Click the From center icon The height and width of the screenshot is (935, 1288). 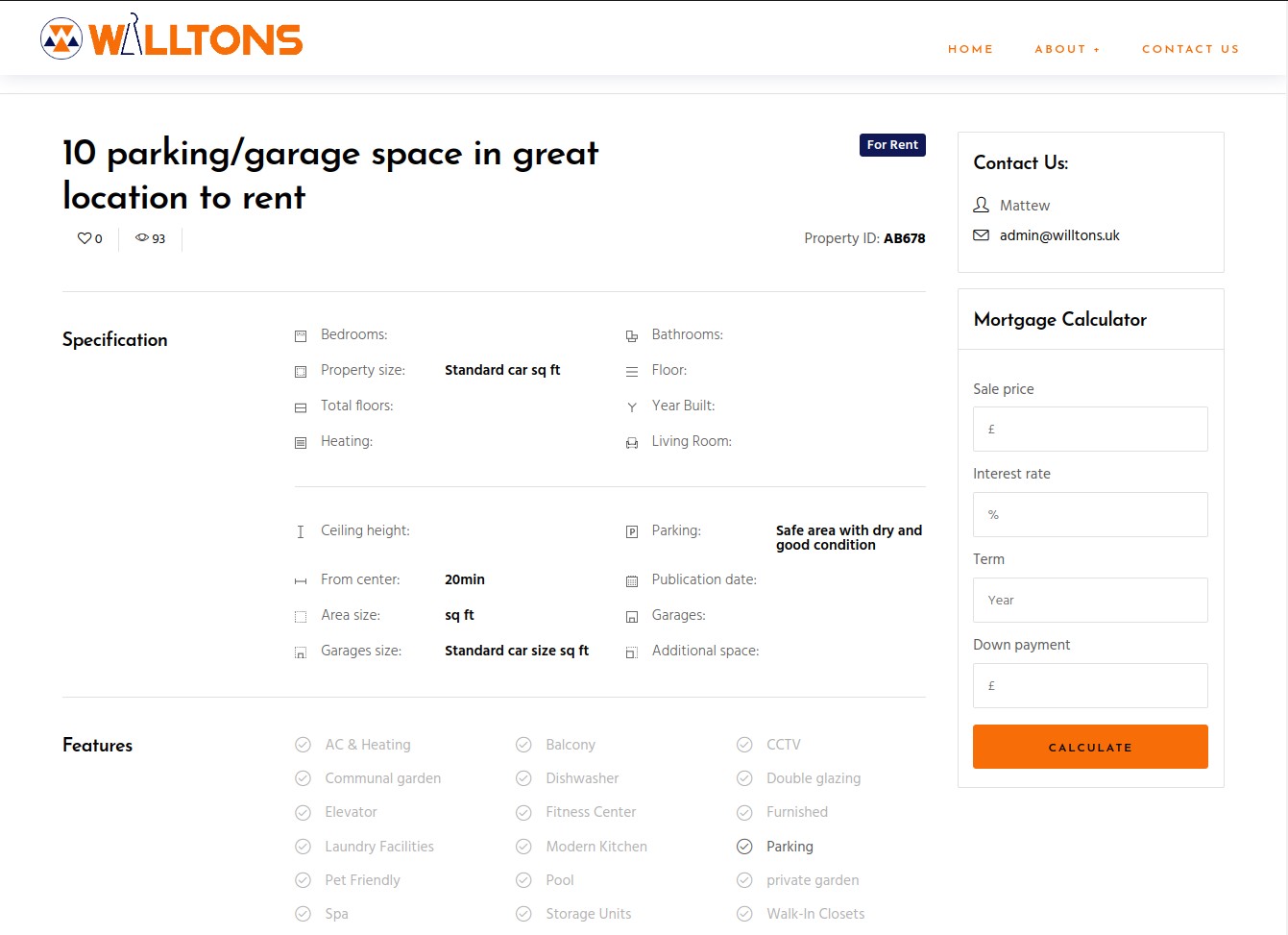[301, 581]
